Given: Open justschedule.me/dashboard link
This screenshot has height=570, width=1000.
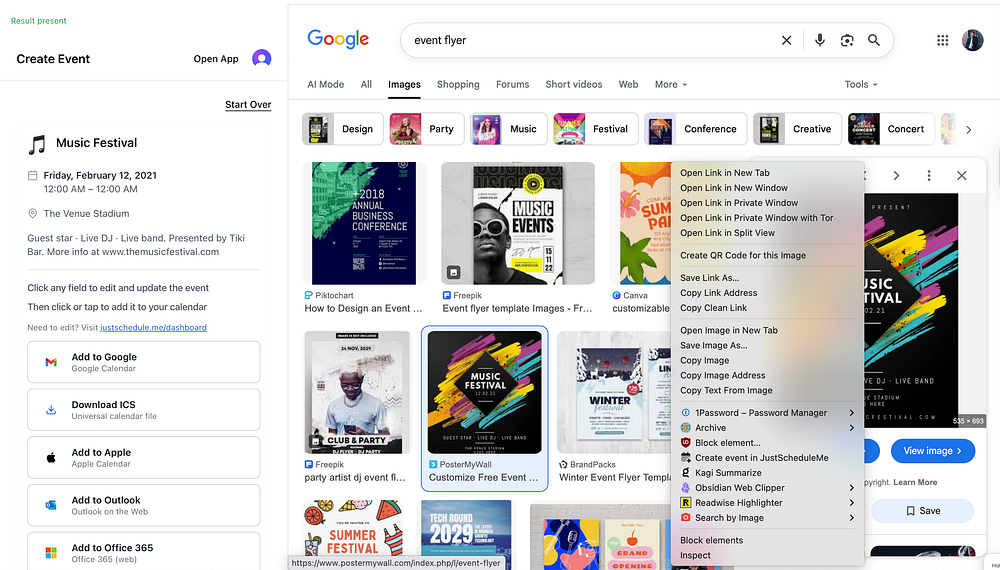Looking at the screenshot, I should pyautogui.click(x=153, y=327).
